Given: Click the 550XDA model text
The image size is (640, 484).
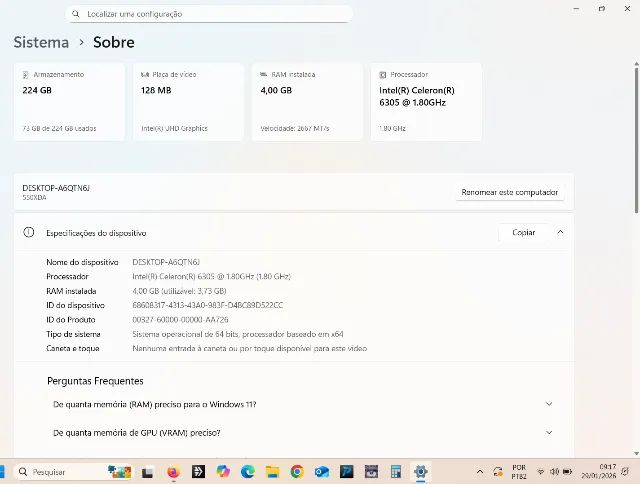Looking at the screenshot, I should pyautogui.click(x=34, y=198).
